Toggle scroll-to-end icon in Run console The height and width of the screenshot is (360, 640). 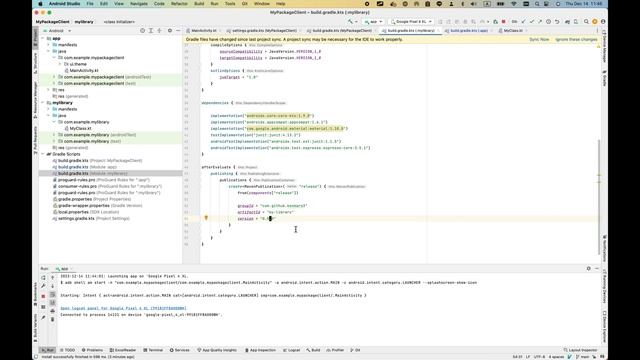pos(52,303)
